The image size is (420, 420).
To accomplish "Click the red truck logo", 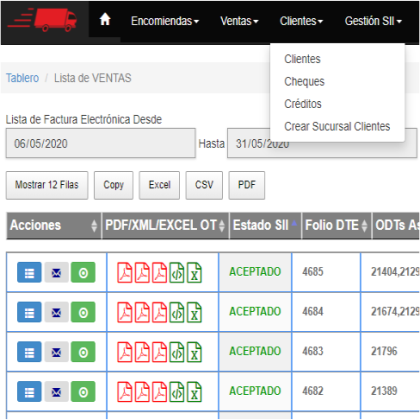I will [43, 20].
